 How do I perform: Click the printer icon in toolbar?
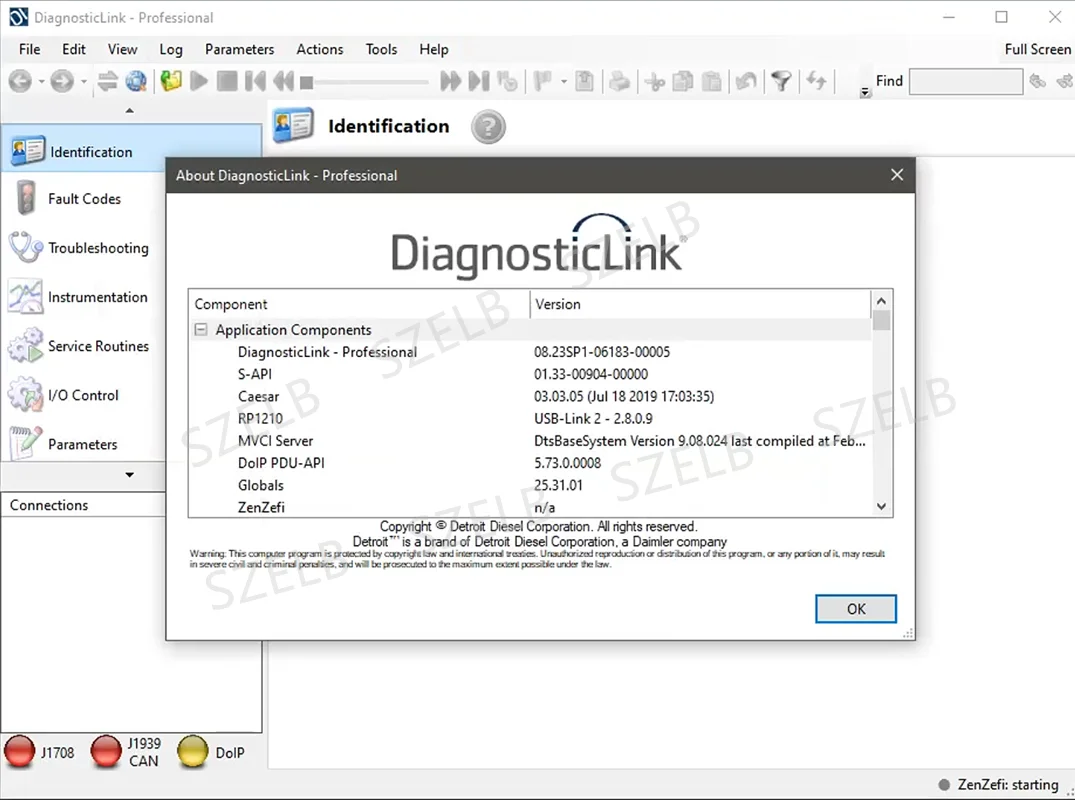coord(619,82)
